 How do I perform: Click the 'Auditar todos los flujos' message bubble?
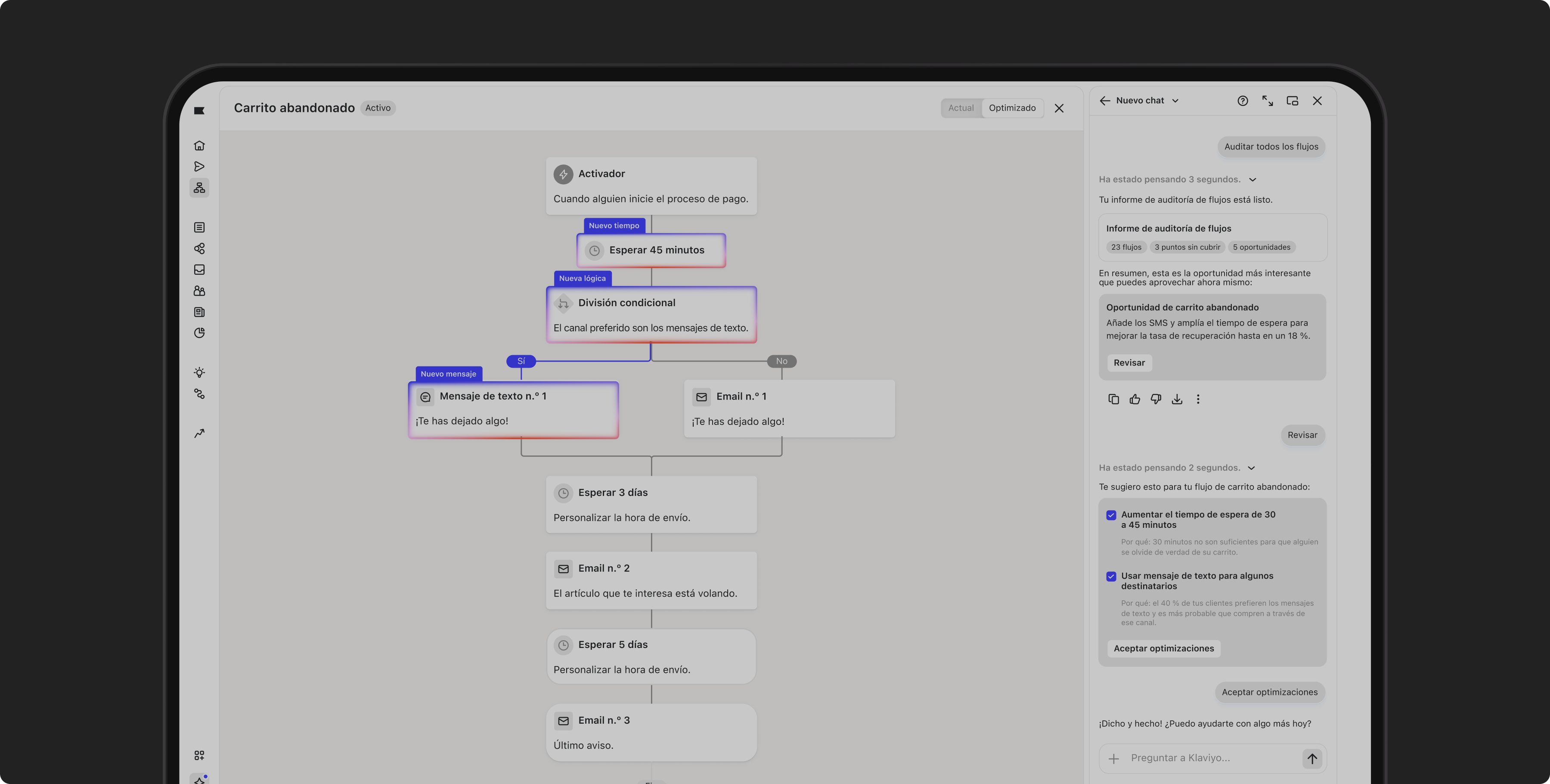(1271, 147)
